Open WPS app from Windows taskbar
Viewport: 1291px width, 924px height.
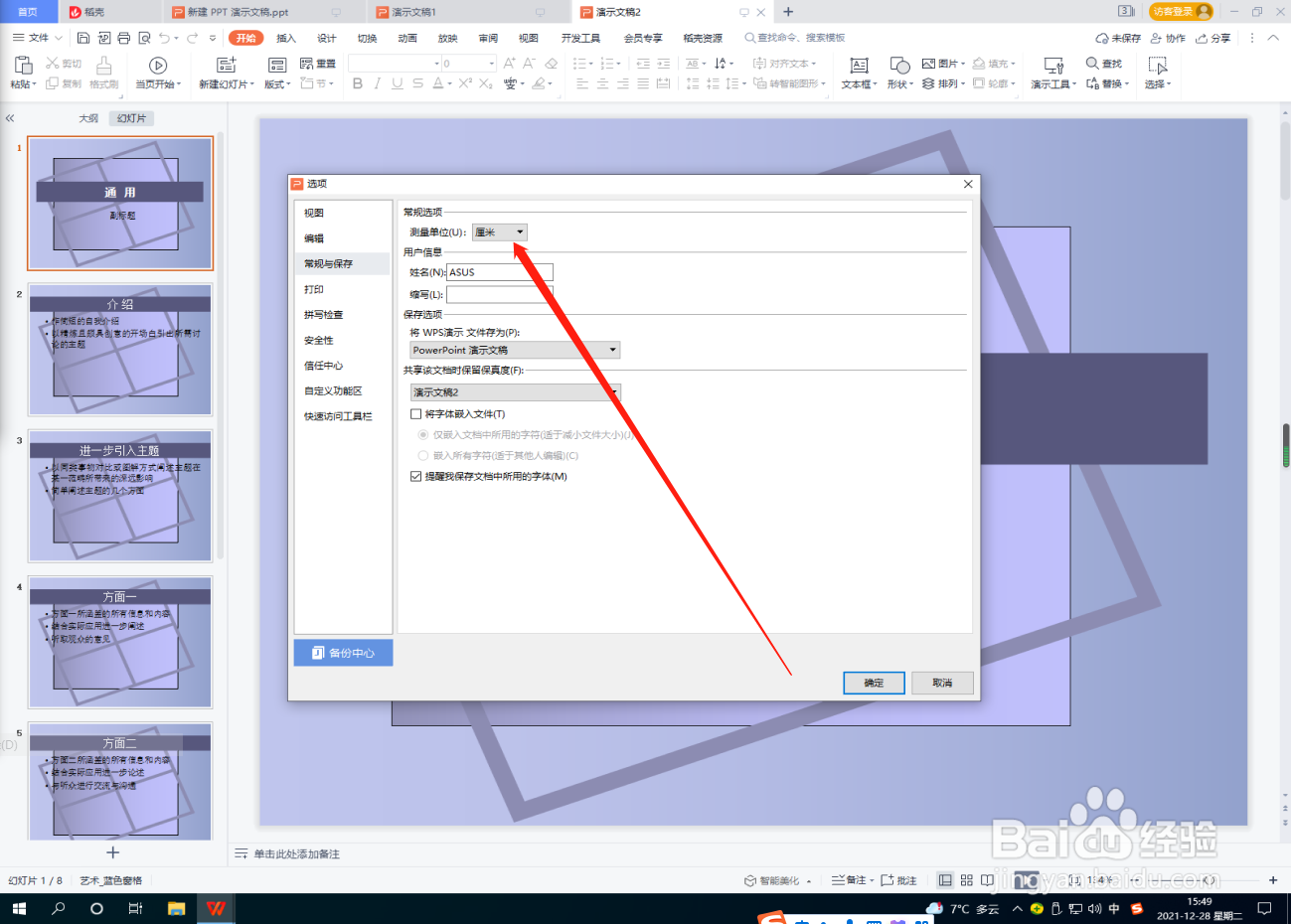[x=216, y=908]
